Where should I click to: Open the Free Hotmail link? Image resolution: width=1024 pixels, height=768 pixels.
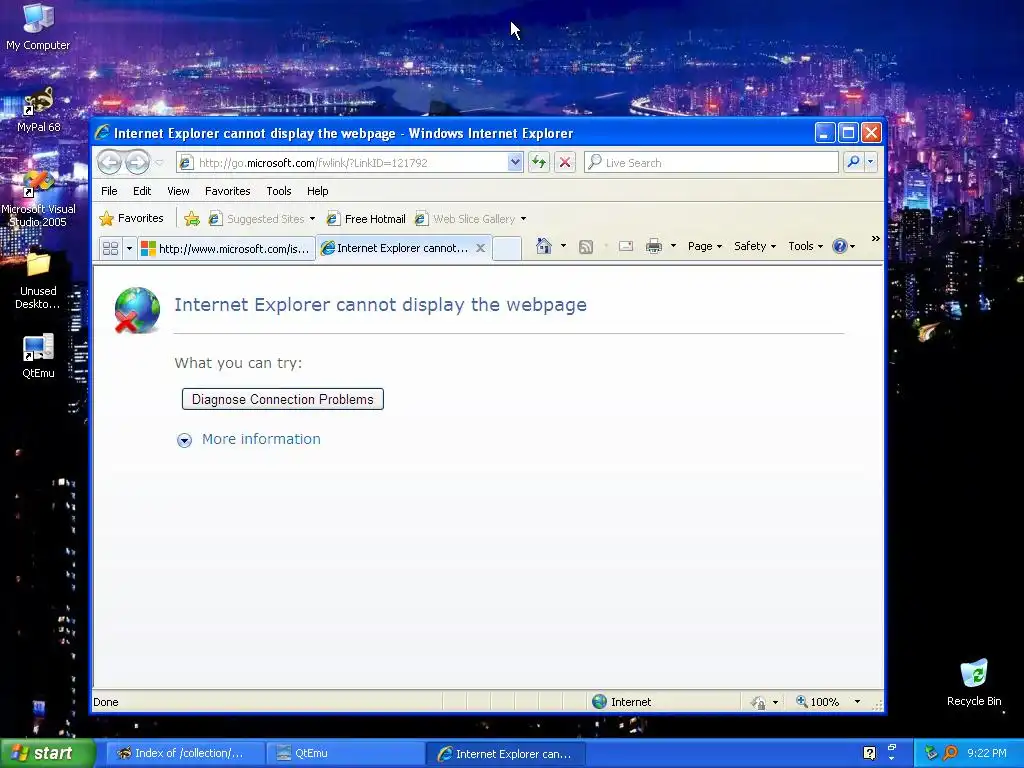pyautogui.click(x=366, y=219)
